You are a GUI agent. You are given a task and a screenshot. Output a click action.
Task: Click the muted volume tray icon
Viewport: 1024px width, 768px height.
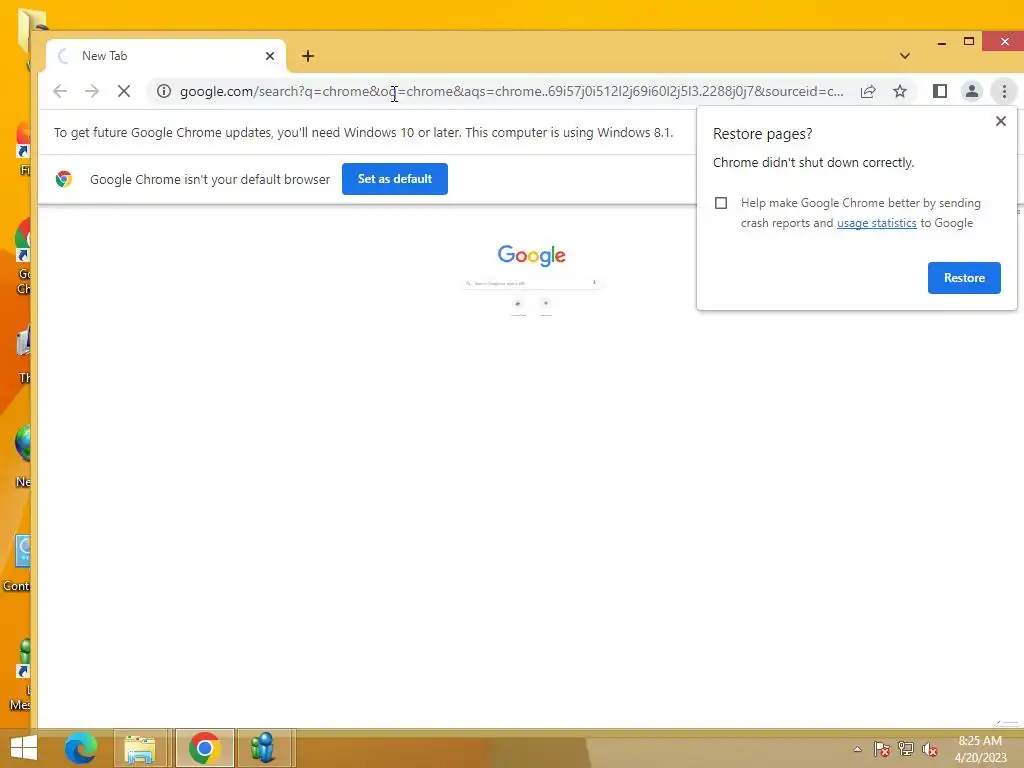(929, 749)
